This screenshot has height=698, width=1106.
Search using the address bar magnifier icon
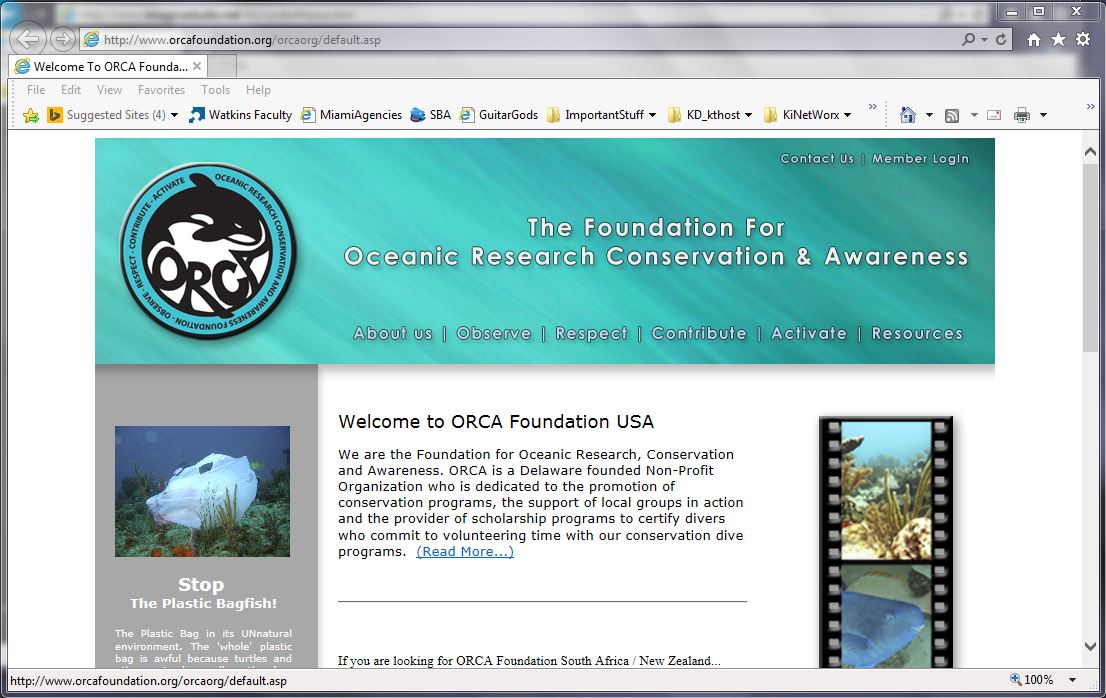(x=969, y=39)
